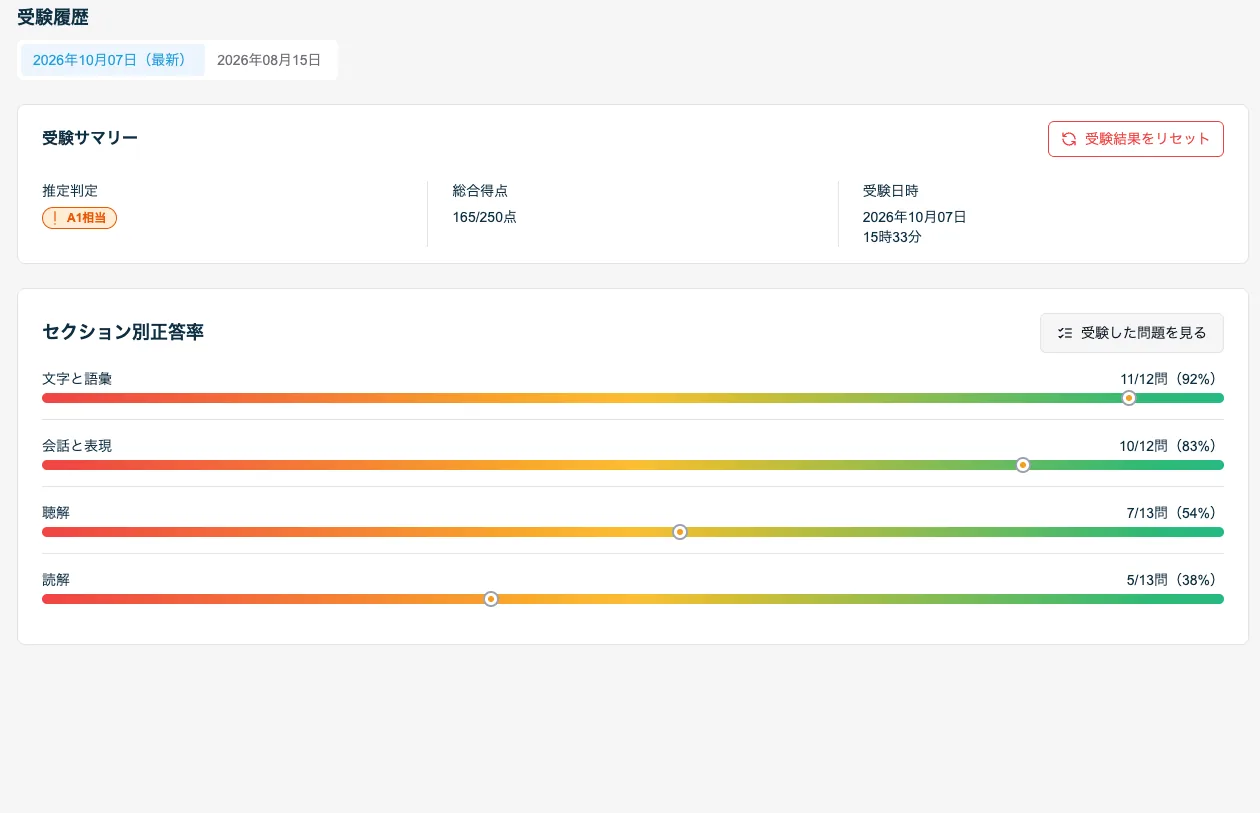The width and height of the screenshot is (1260, 813).
Task: Click the exclamation icon in the A1相当 badge
Action: 54,217
